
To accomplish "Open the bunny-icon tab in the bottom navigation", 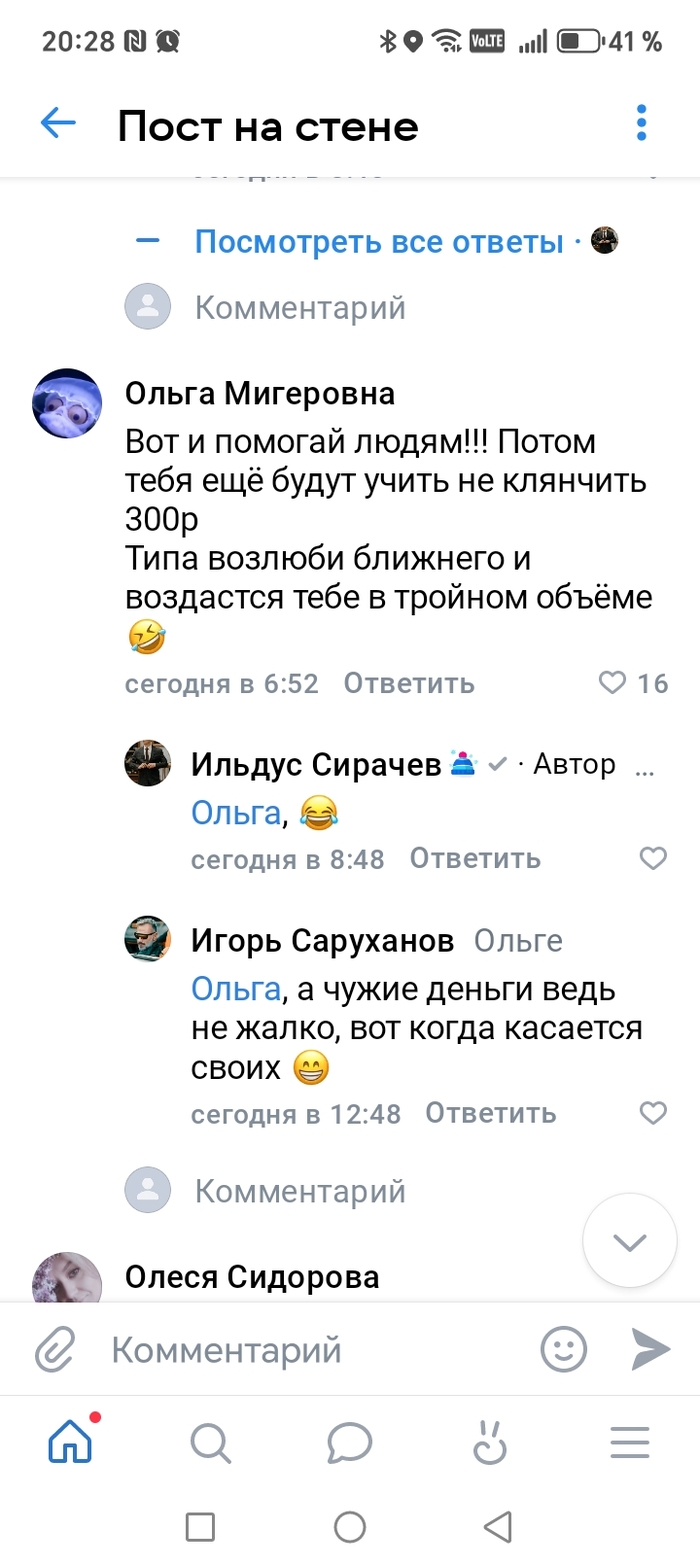I will tap(490, 1443).
